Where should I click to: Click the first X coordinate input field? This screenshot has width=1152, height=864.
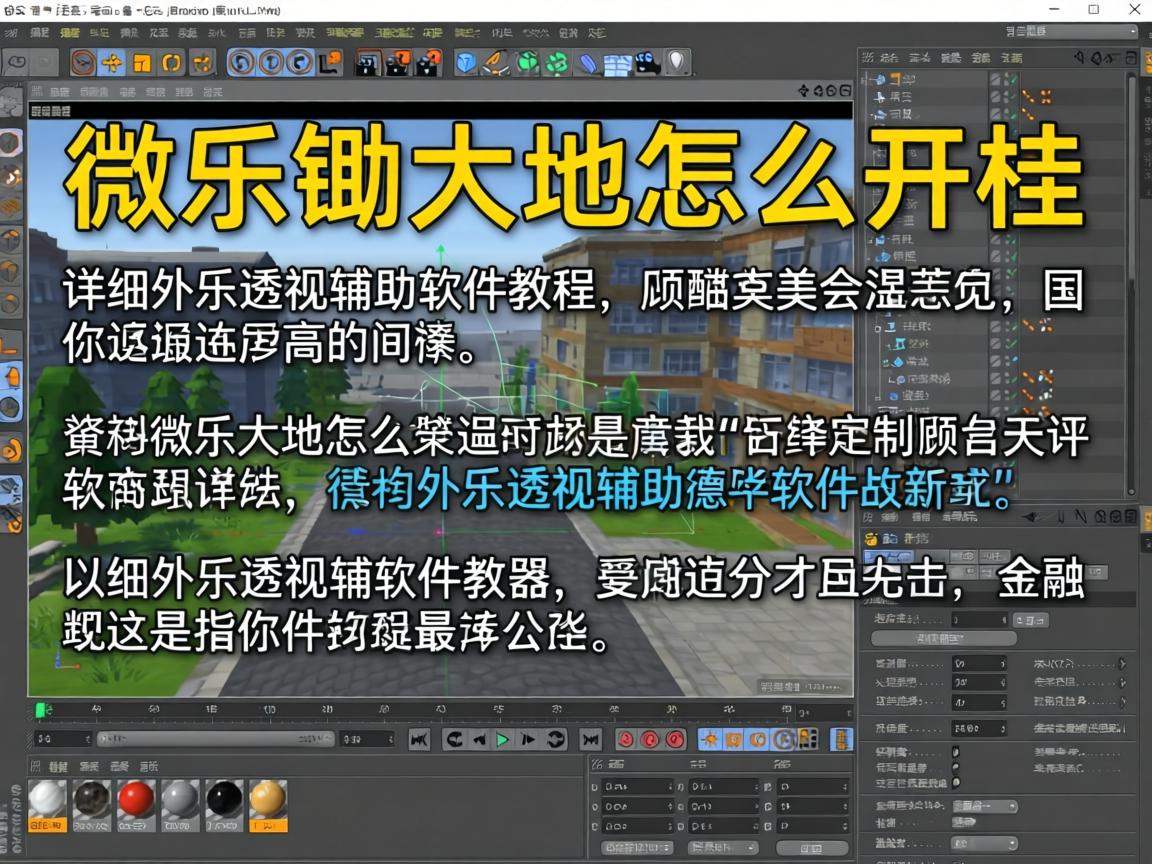tap(637, 786)
